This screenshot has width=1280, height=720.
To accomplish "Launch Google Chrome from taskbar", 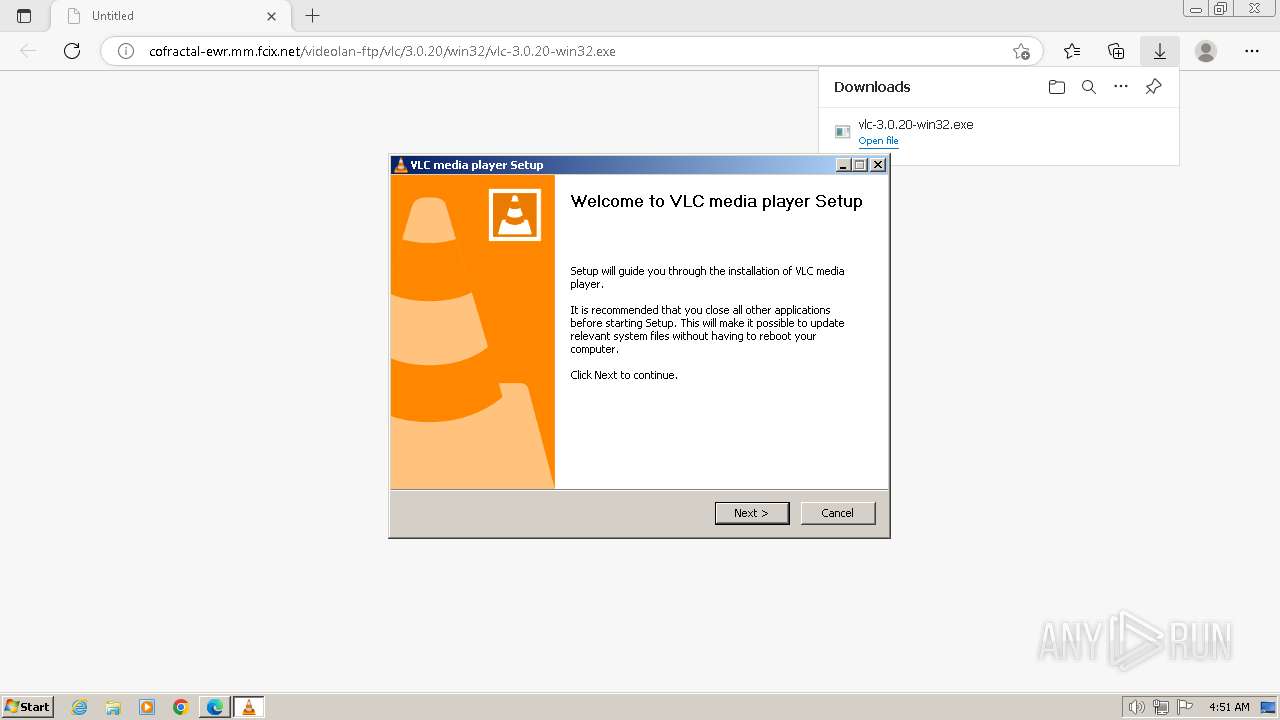I will 181,707.
